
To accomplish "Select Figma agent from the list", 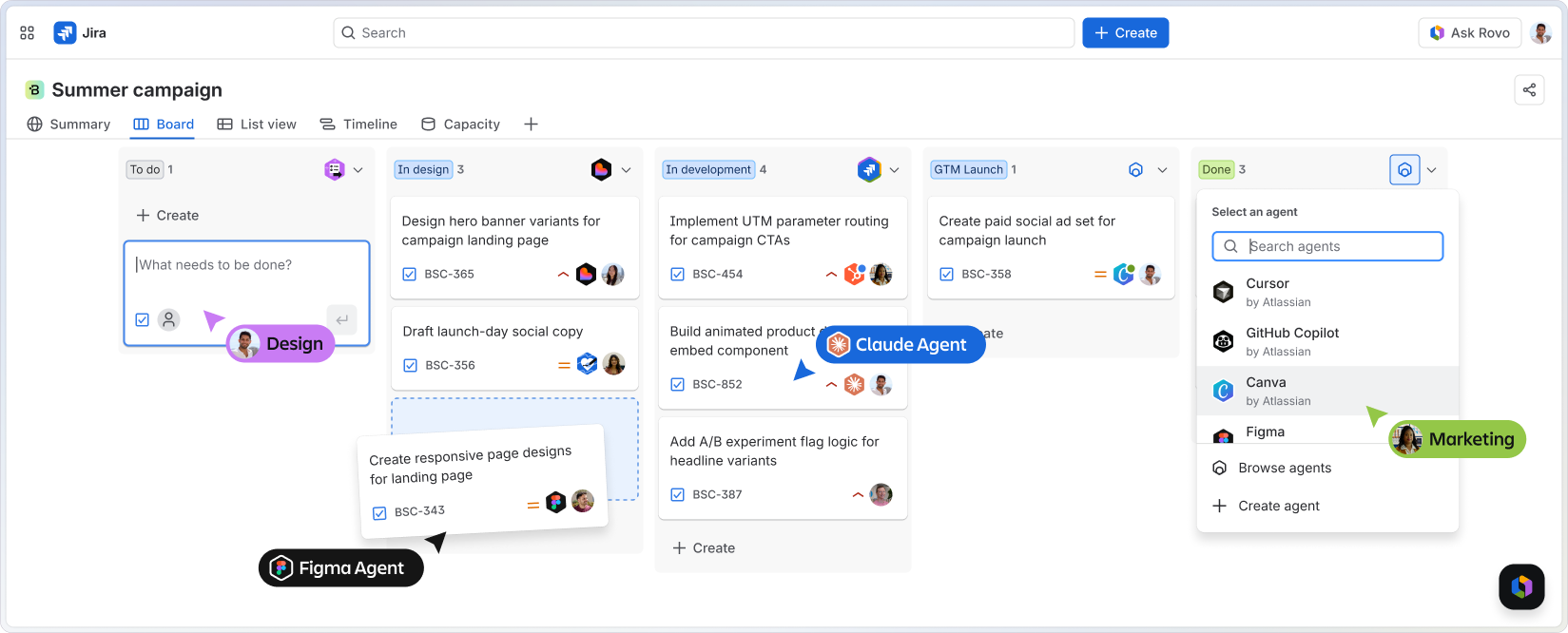I will pyautogui.click(x=1327, y=431).
